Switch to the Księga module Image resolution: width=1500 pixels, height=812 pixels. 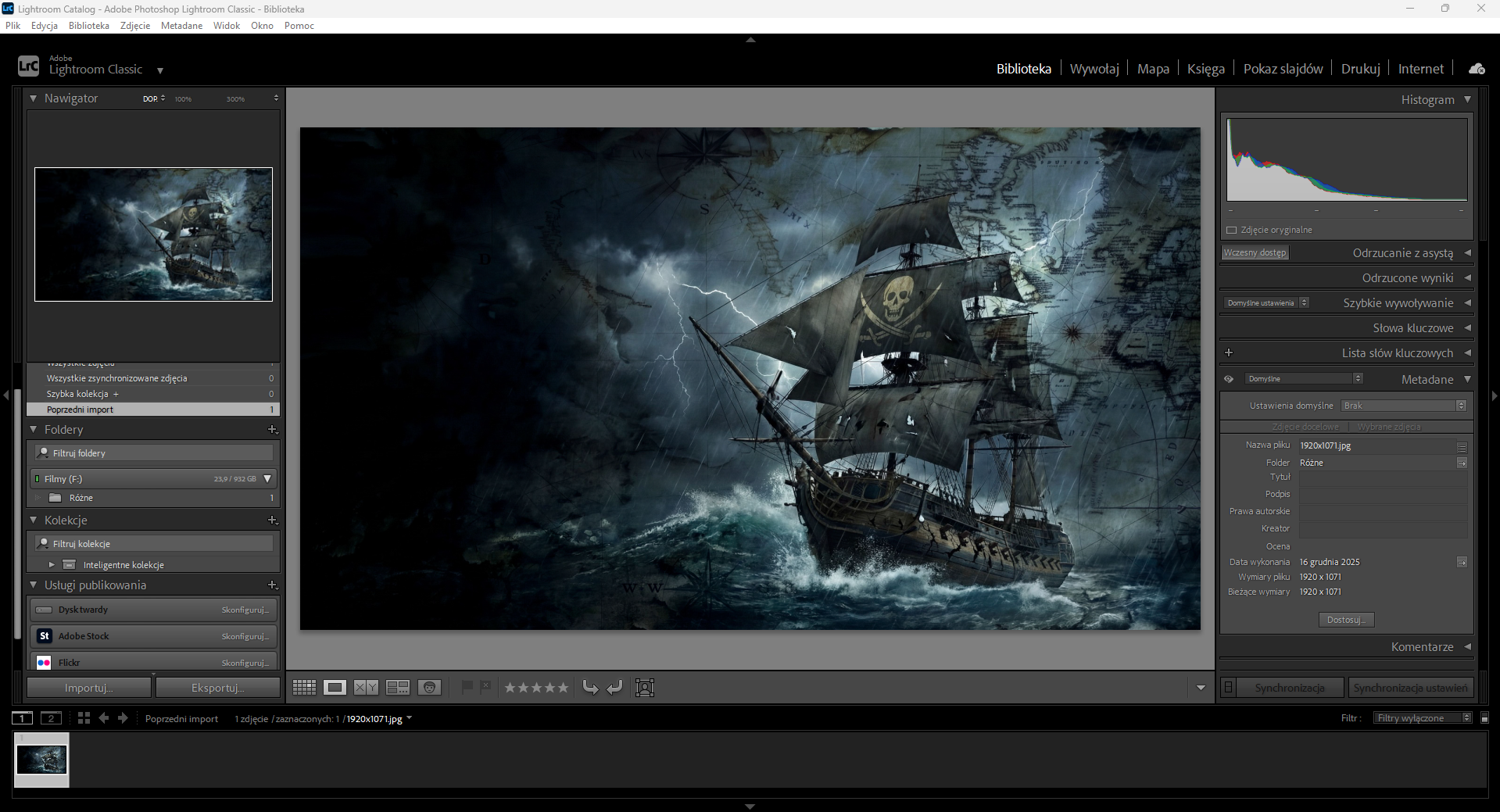1205,69
